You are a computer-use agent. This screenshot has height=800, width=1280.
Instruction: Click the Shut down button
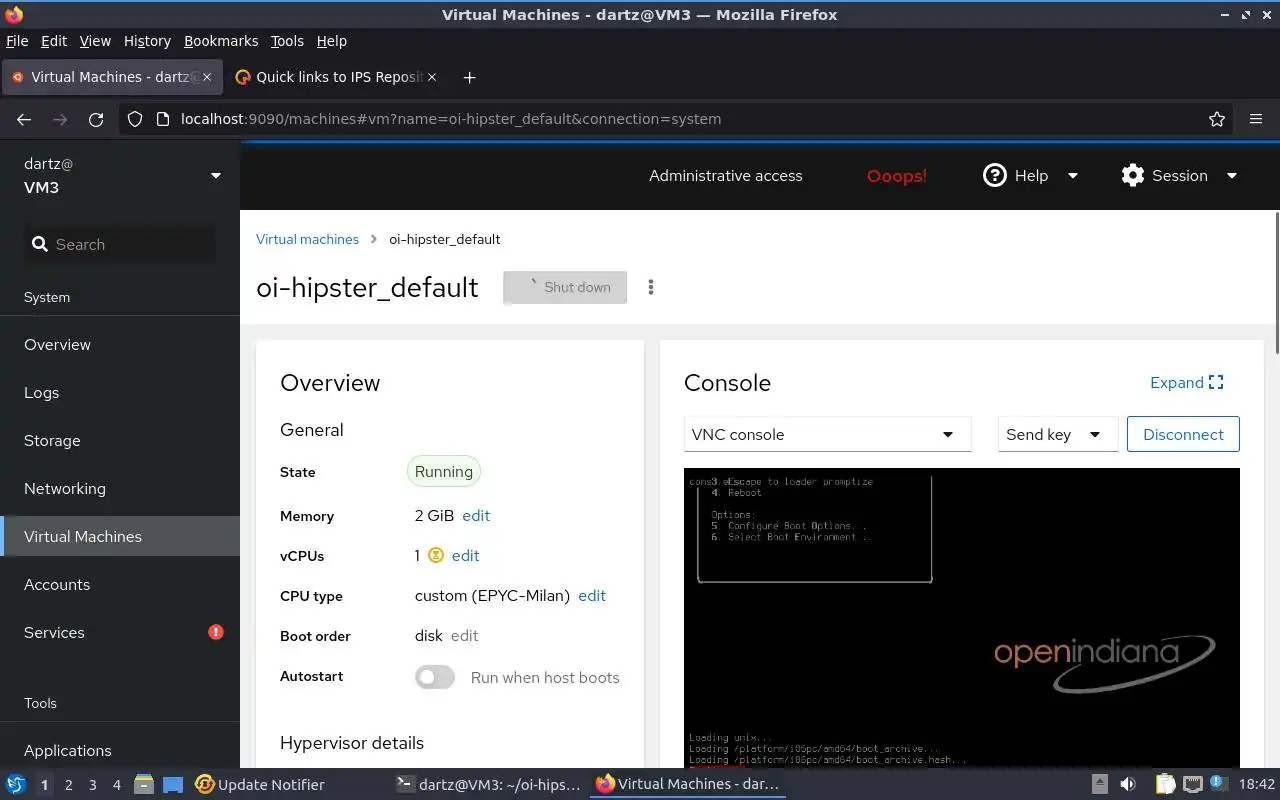(x=565, y=287)
